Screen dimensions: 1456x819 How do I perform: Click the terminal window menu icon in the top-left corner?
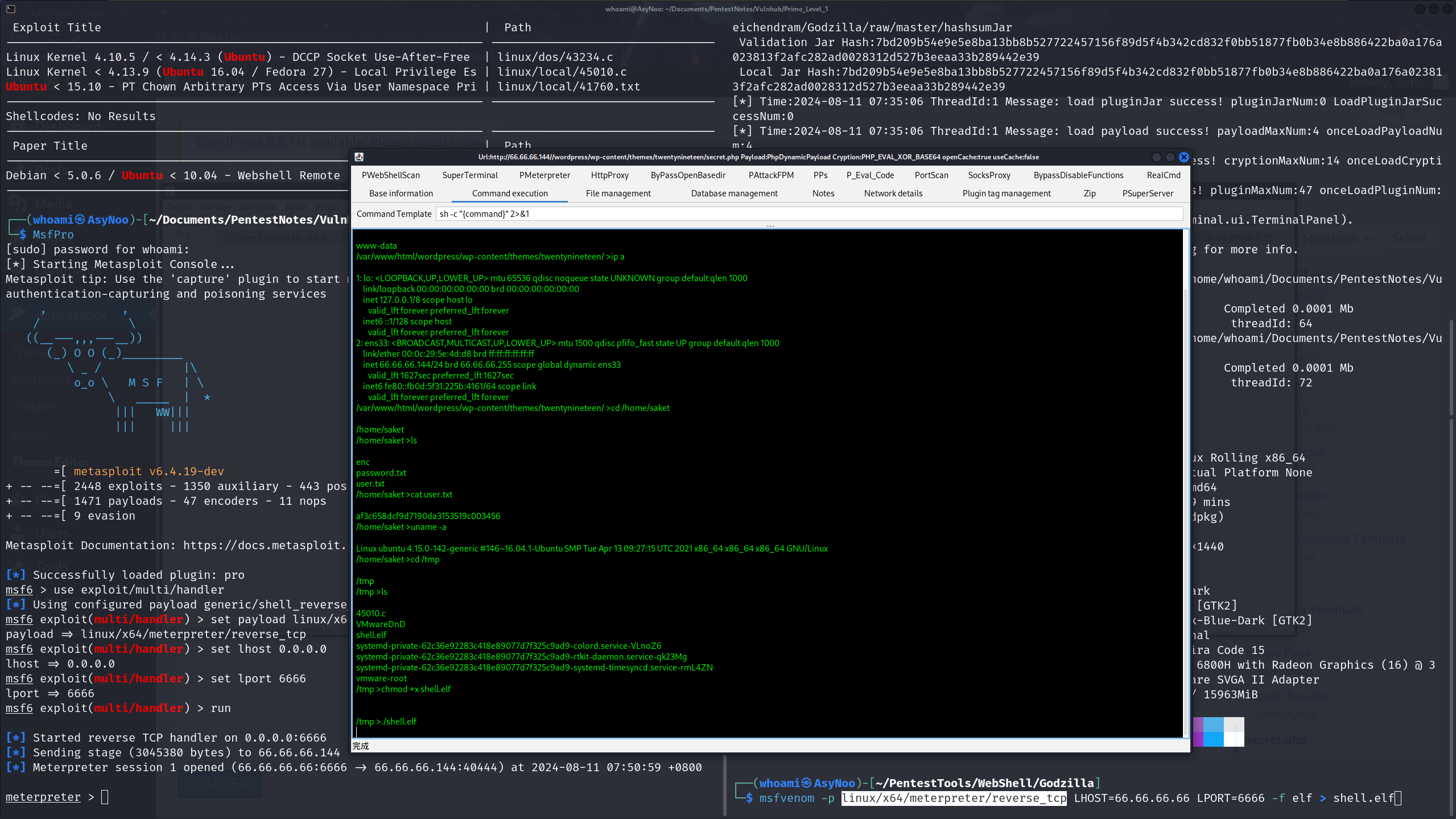11,9
